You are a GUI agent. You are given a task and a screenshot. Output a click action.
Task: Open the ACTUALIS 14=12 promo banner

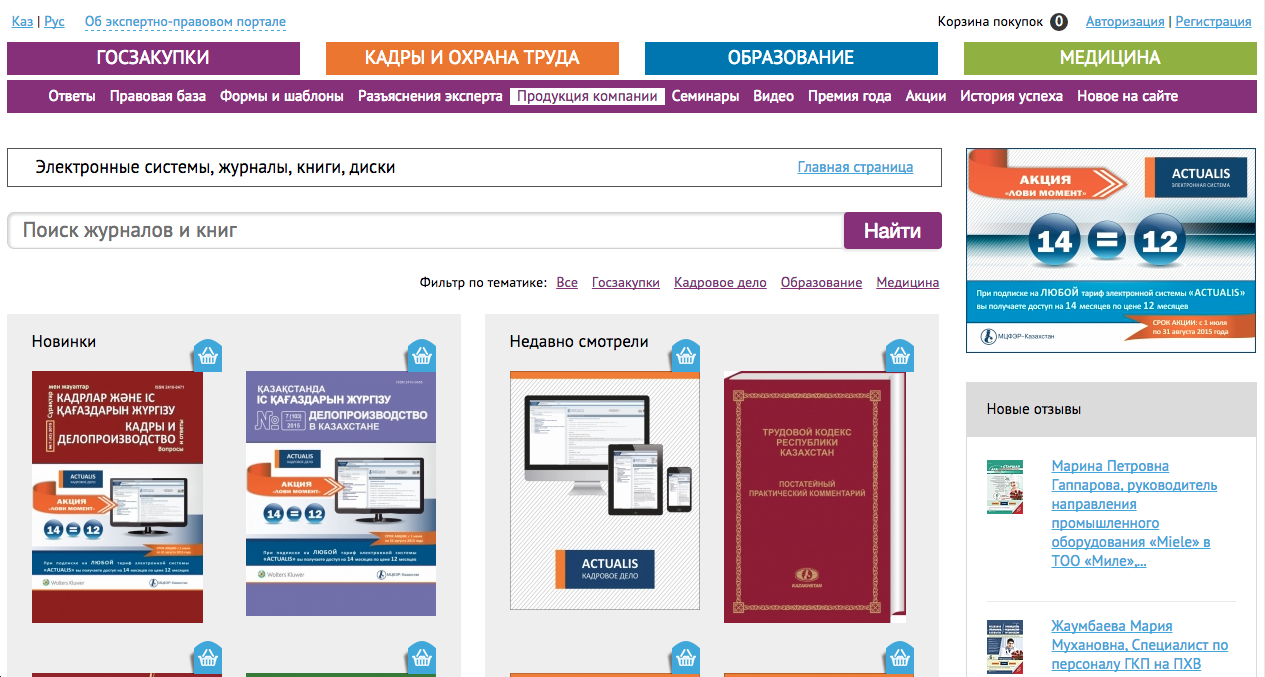point(1111,251)
